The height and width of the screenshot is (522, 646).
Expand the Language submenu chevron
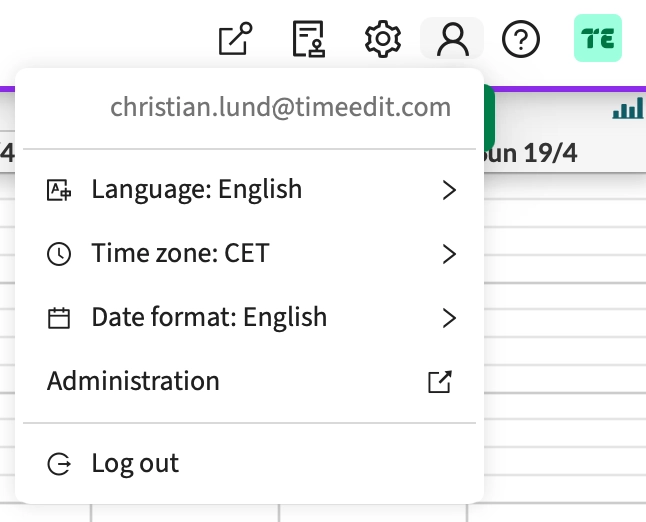click(449, 190)
